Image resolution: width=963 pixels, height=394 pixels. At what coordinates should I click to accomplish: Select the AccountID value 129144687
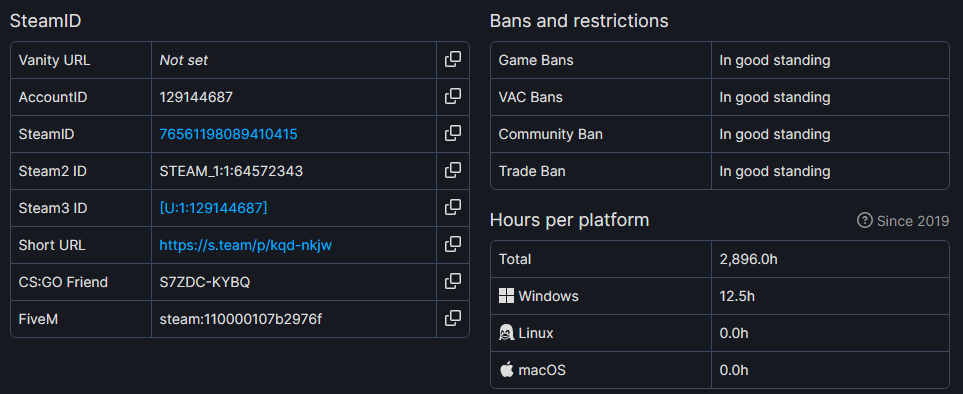pos(196,97)
